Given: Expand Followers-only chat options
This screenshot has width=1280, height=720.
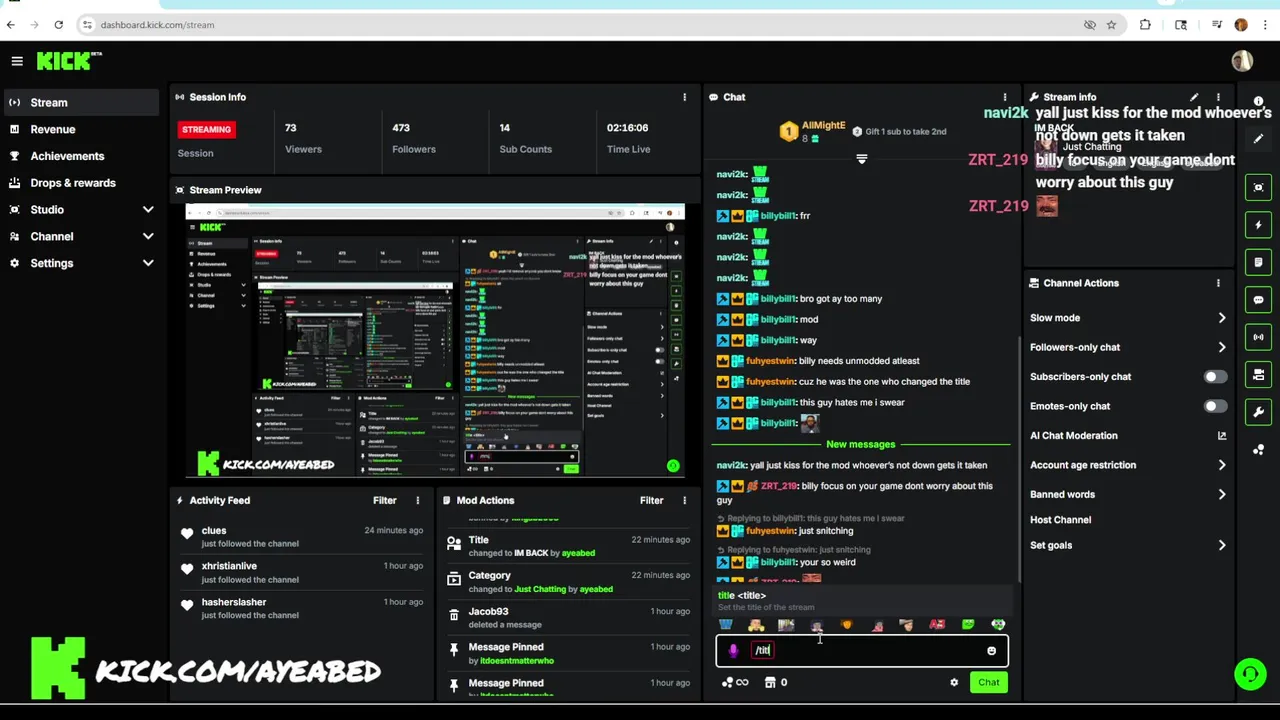Looking at the screenshot, I should [1221, 347].
